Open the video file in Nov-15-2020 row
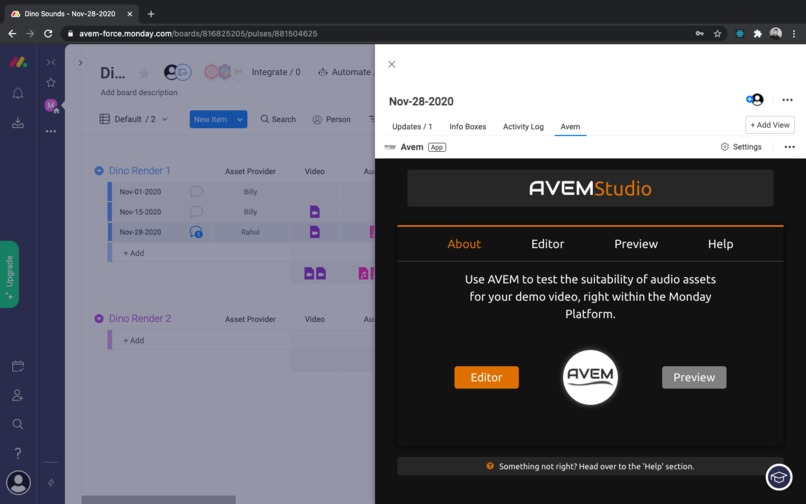 (315, 211)
